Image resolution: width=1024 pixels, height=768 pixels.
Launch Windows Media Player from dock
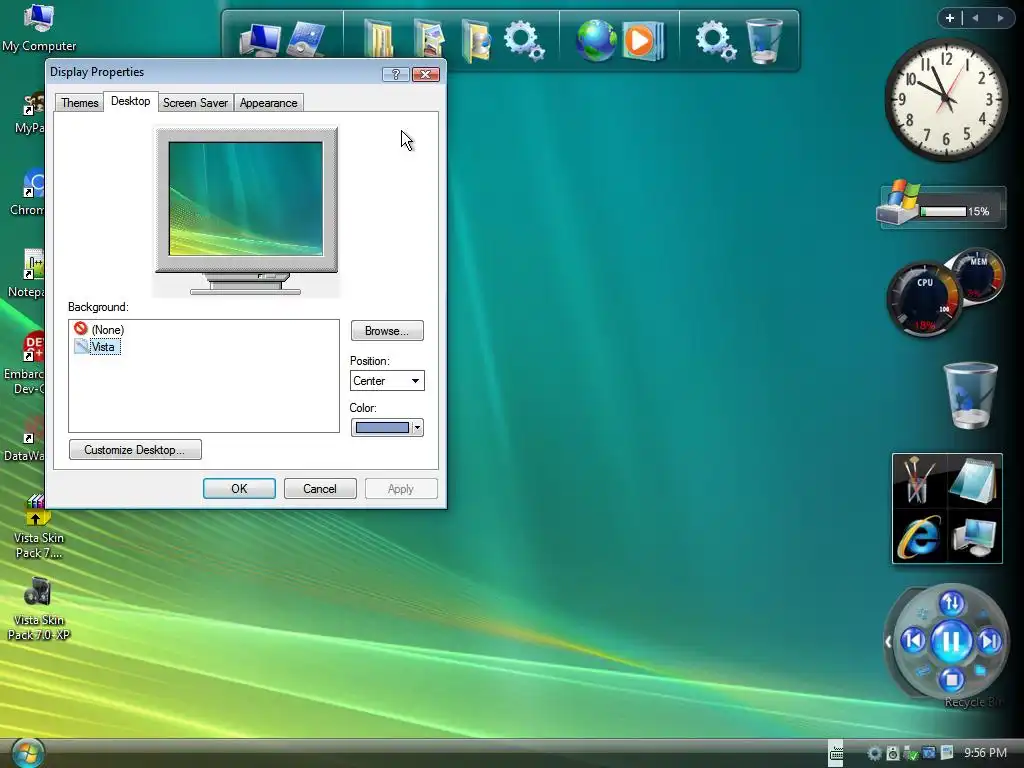coord(643,40)
